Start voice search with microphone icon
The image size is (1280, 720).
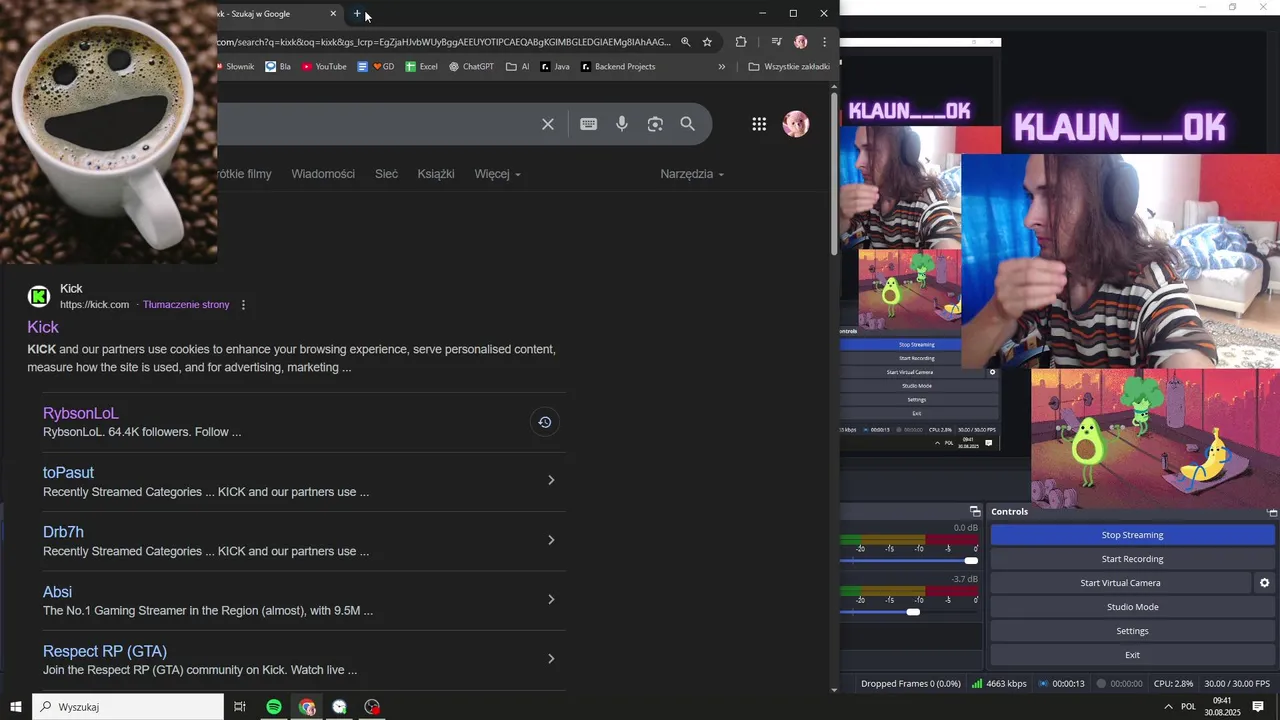(622, 124)
